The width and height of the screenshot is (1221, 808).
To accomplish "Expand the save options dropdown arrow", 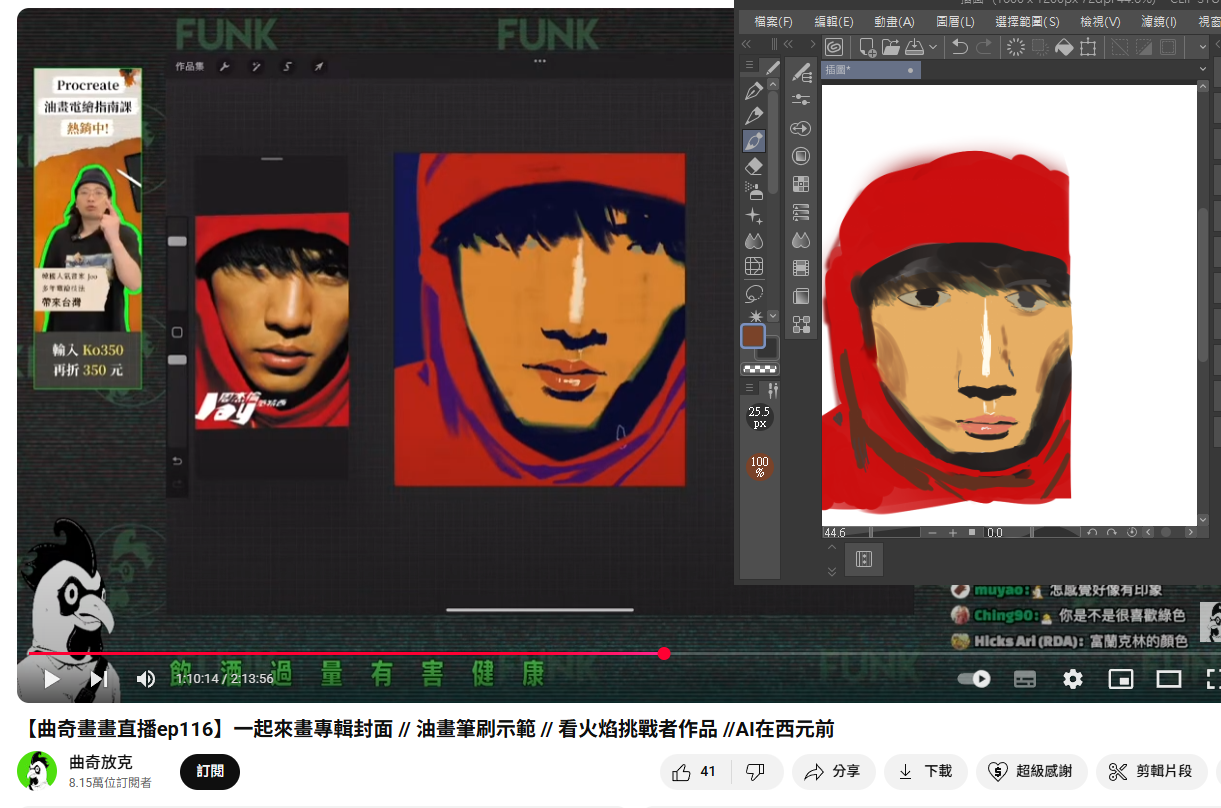I will pyautogui.click(x=933, y=47).
